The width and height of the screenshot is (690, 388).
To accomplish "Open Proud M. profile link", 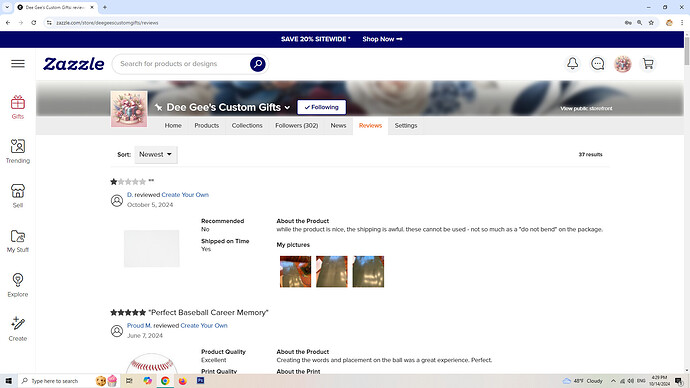I will tap(139, 326).
